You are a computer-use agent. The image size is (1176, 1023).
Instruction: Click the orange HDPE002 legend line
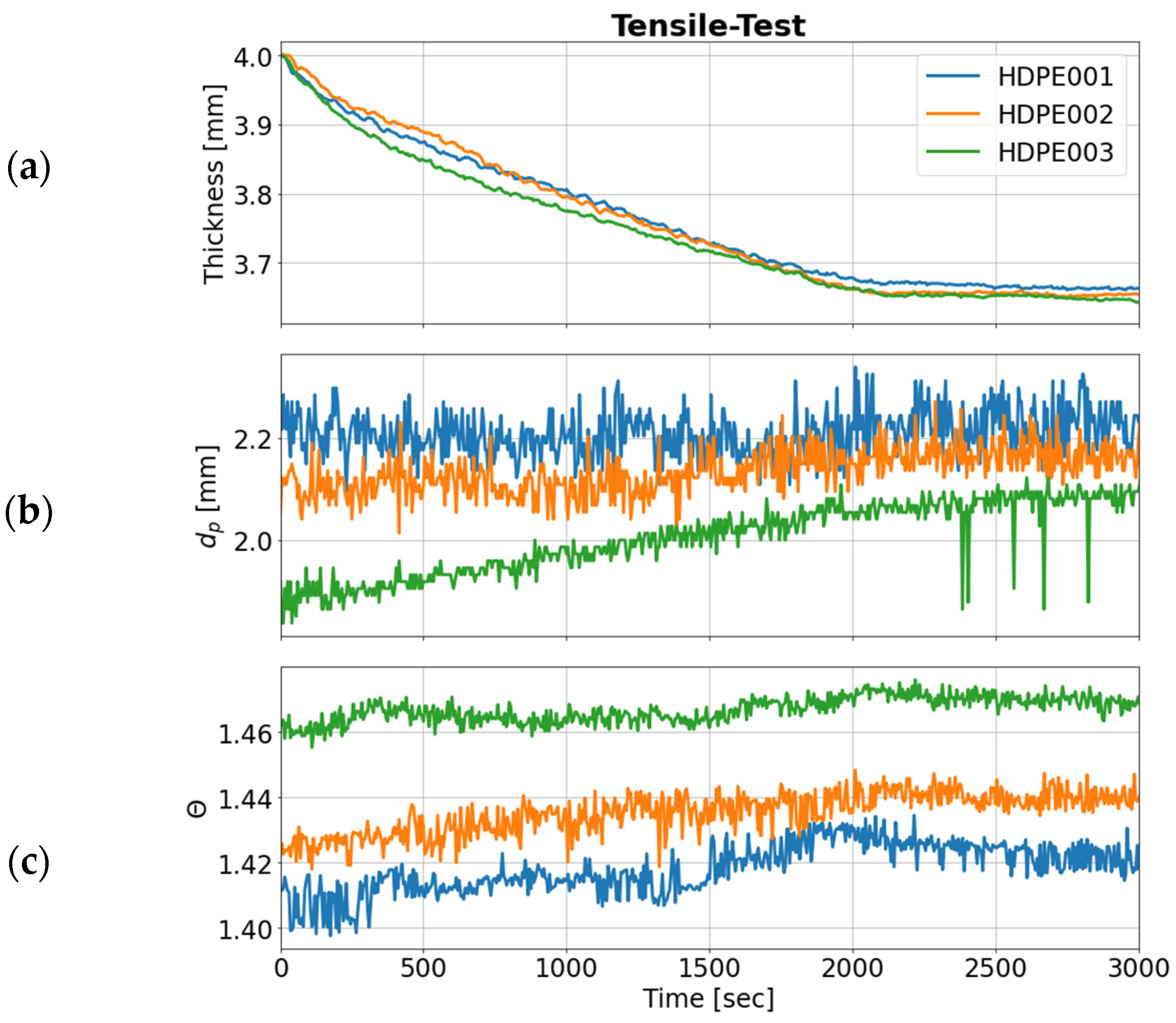click(953, 113)
